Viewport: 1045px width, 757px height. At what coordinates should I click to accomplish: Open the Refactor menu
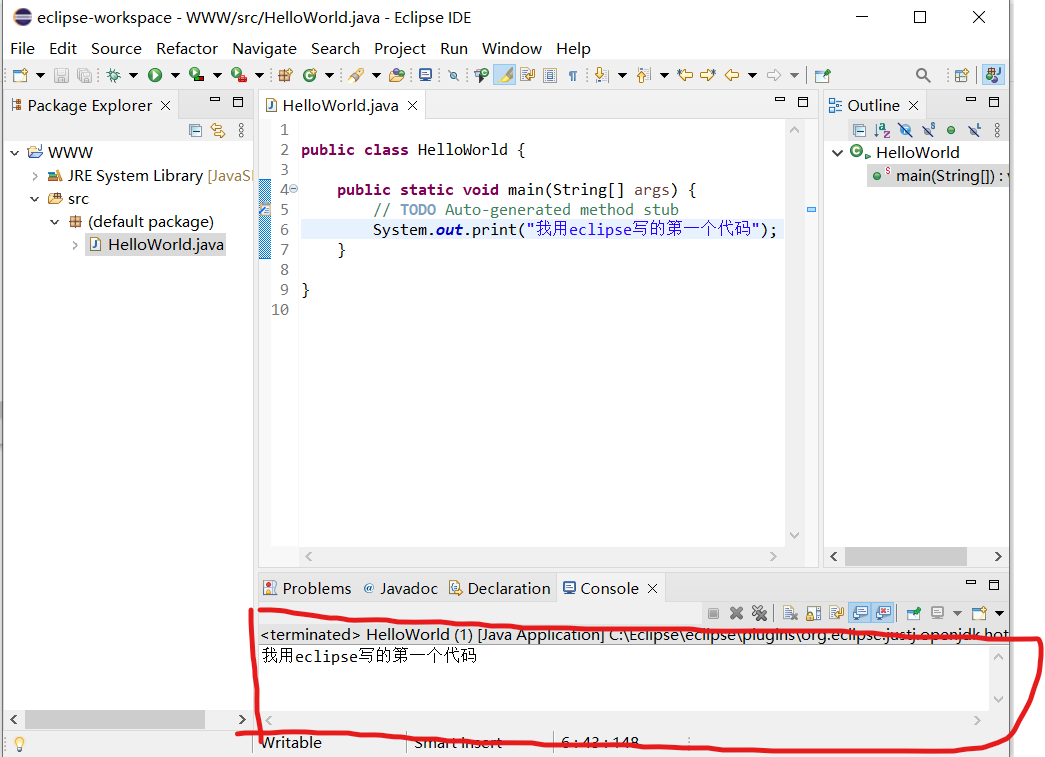click(x=187, y=49)
